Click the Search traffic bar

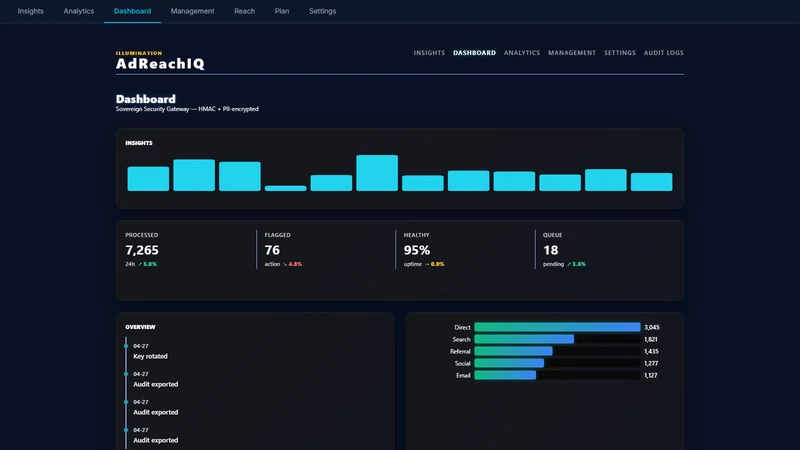point(524,339)
